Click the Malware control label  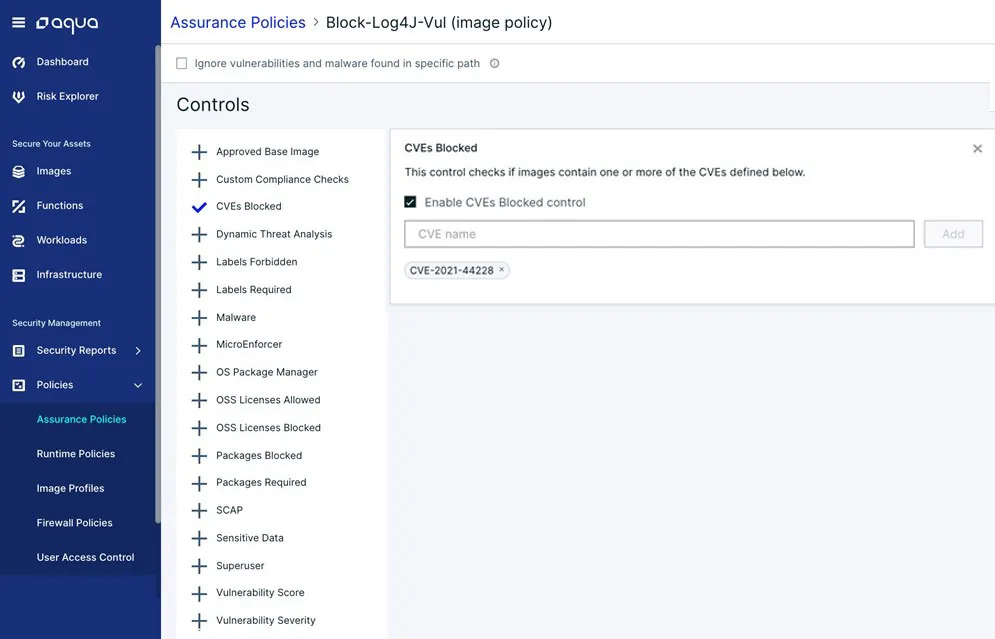tap(236, 317)
